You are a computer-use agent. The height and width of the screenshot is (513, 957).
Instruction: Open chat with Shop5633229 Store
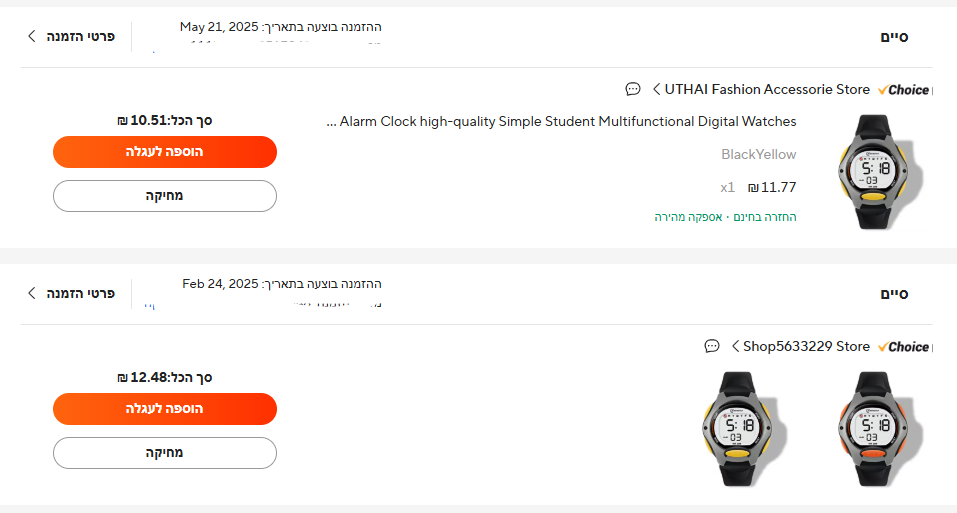(712, 346)
